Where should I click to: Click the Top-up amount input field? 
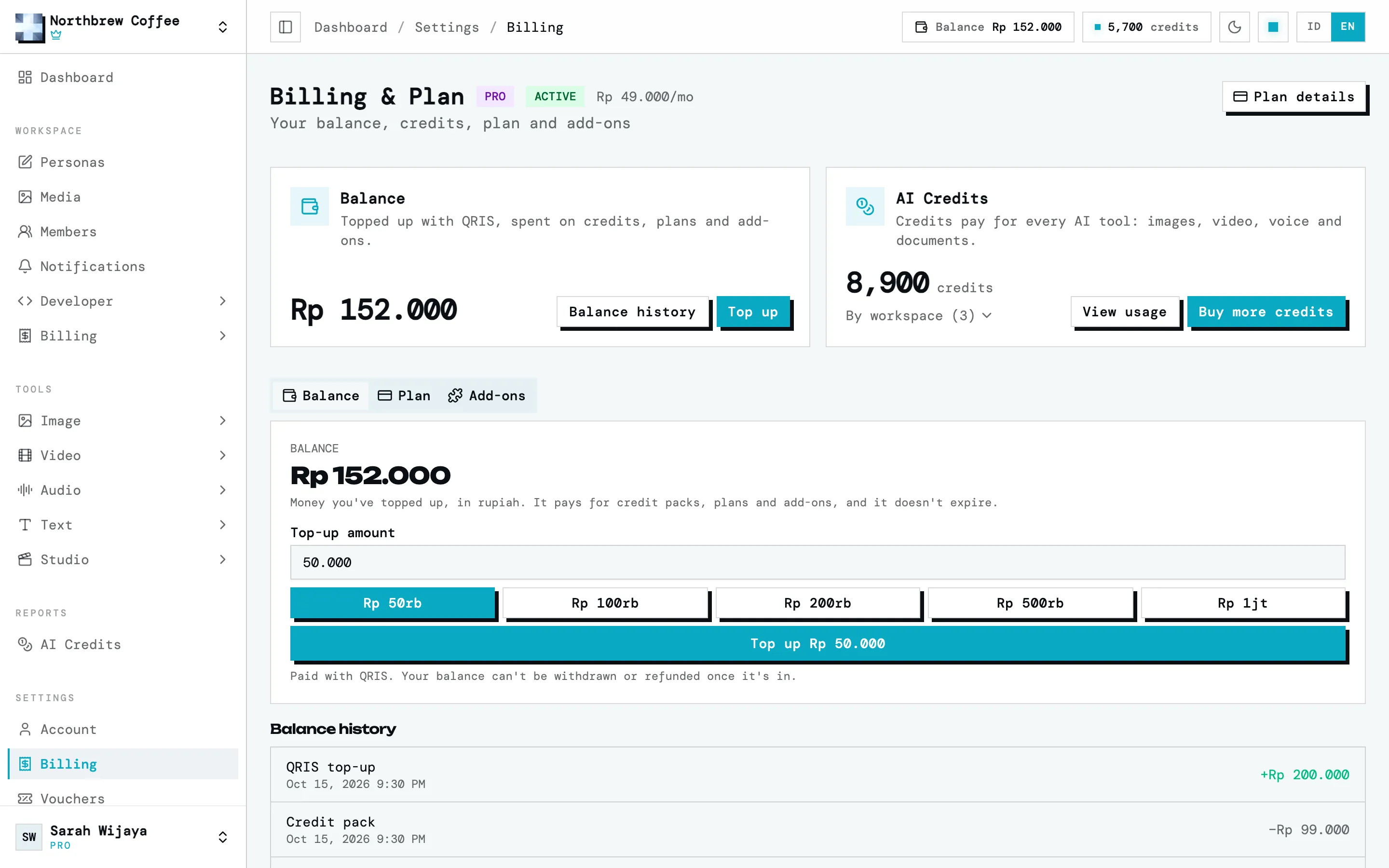coord(817,563)
